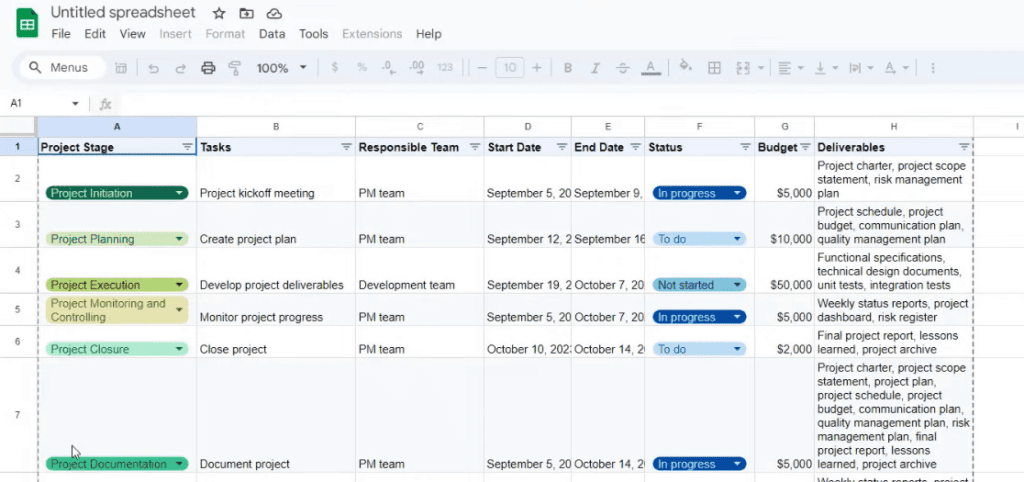Open filter for Responsible Team column

(x=475, y=147)
